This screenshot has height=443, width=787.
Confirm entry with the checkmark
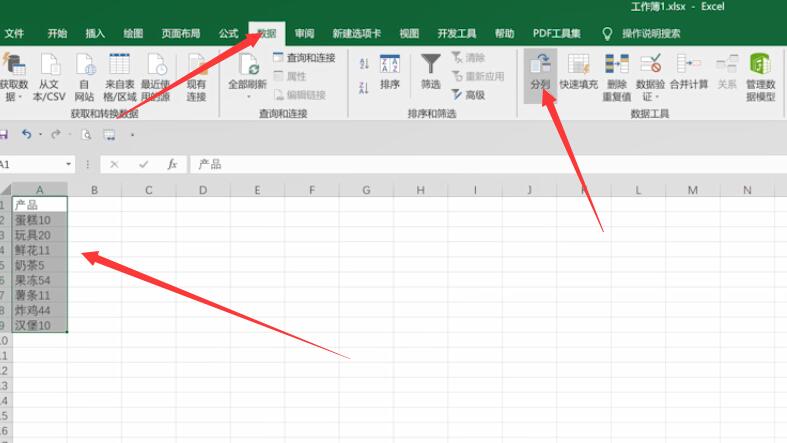click(x=144, y=164)
